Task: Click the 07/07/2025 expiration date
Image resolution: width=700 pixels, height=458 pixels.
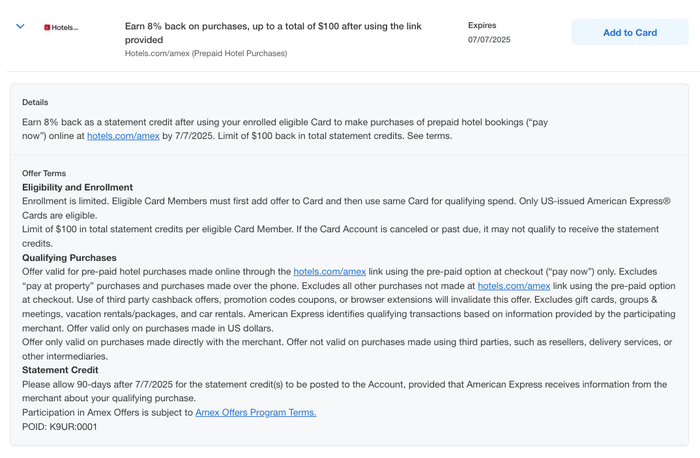Action: (x=489, y=40)
